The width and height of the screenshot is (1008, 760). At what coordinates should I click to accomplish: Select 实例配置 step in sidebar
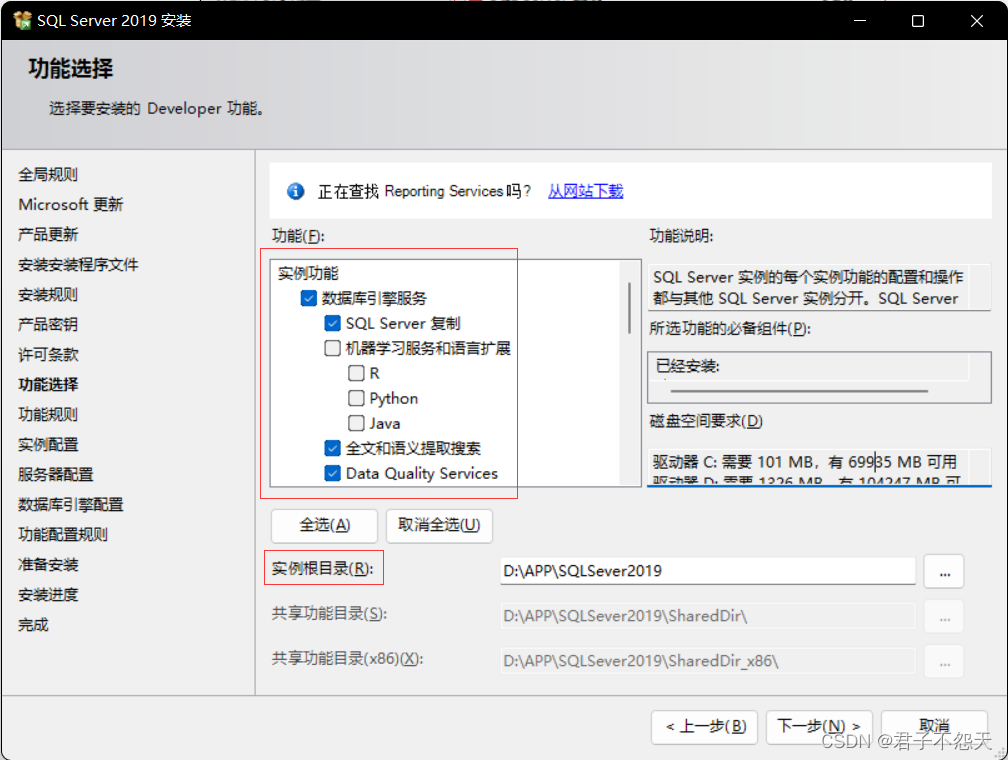pyautogui.click(x=48, y=444)
